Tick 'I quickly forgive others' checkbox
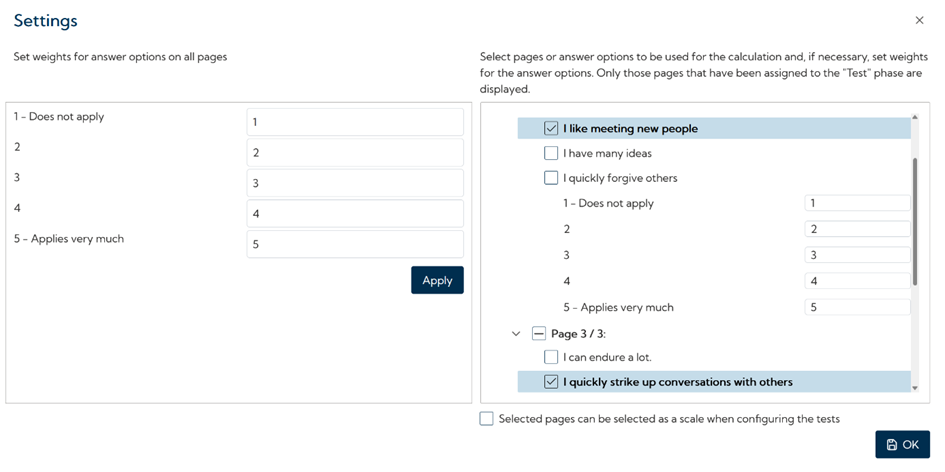 [x=551, y=178]
